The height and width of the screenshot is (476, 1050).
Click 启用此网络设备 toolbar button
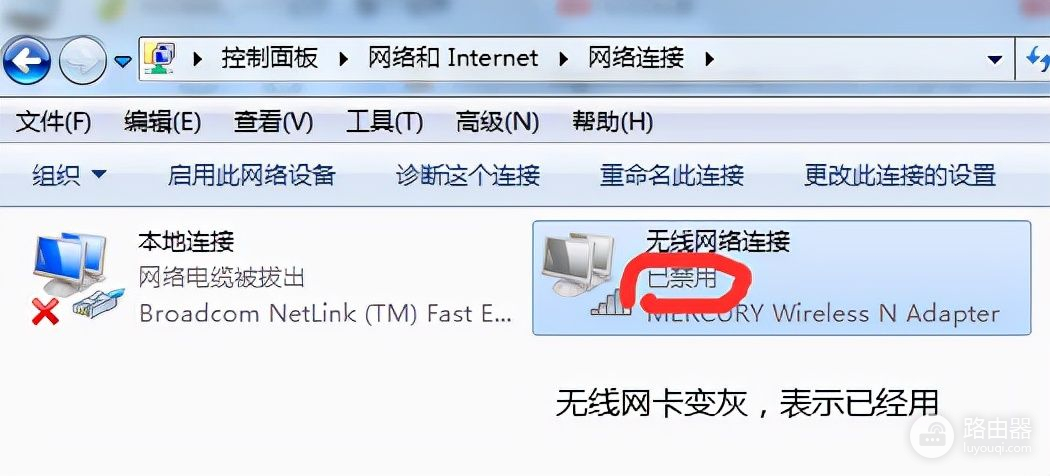(251, 175)
